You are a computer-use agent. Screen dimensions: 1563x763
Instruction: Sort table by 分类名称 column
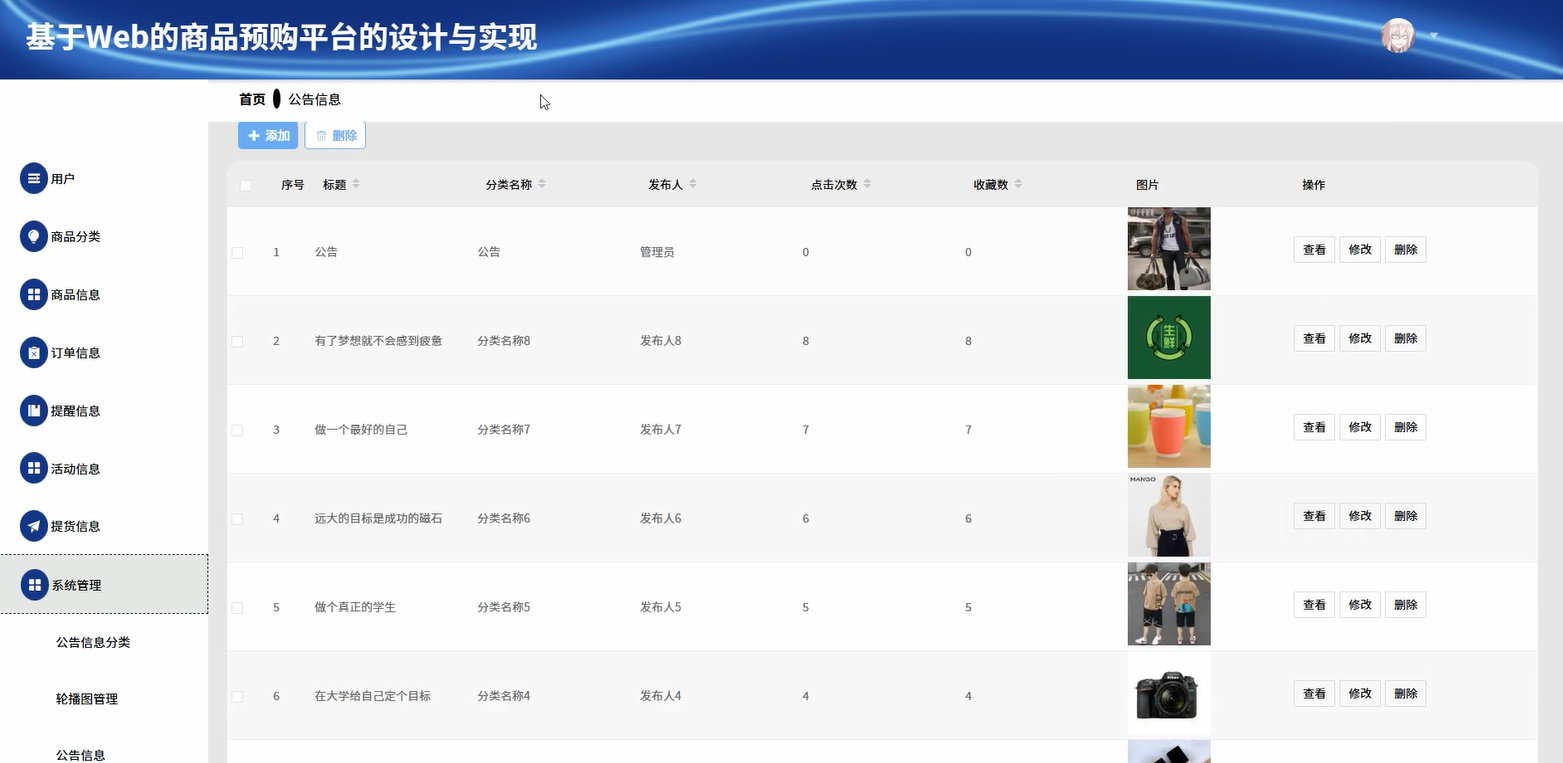(542, 185)
